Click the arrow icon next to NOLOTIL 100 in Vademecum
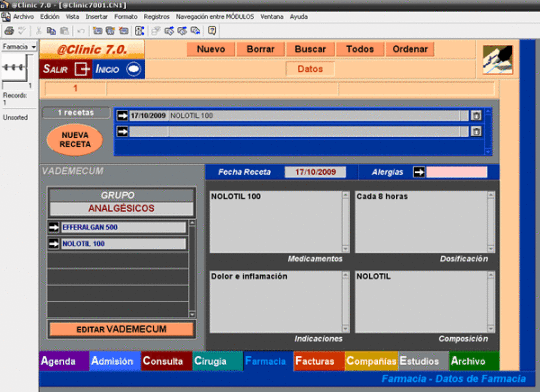 pyautogui.click(x=54, y=244)
